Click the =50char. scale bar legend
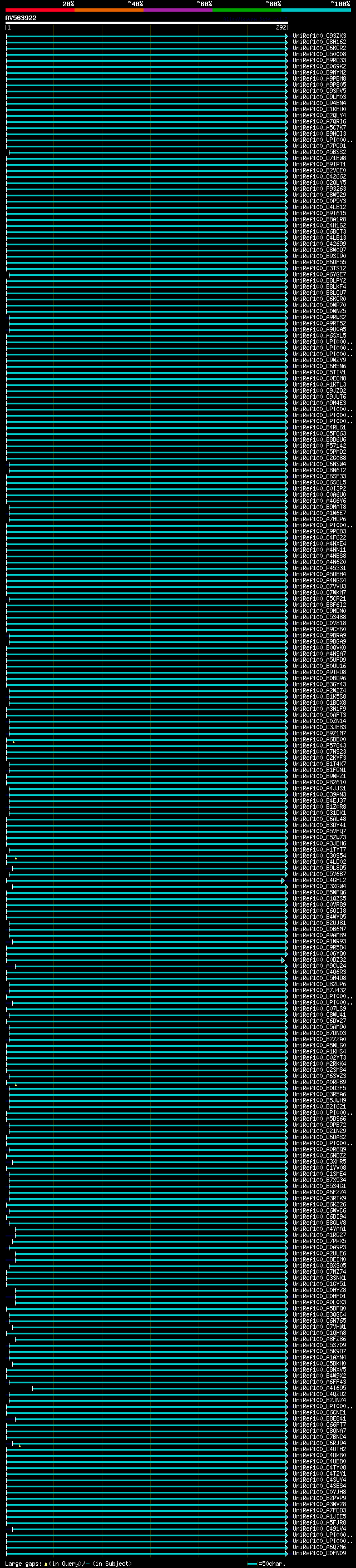The image size is (356, 1568). [x=266, y=1564]
